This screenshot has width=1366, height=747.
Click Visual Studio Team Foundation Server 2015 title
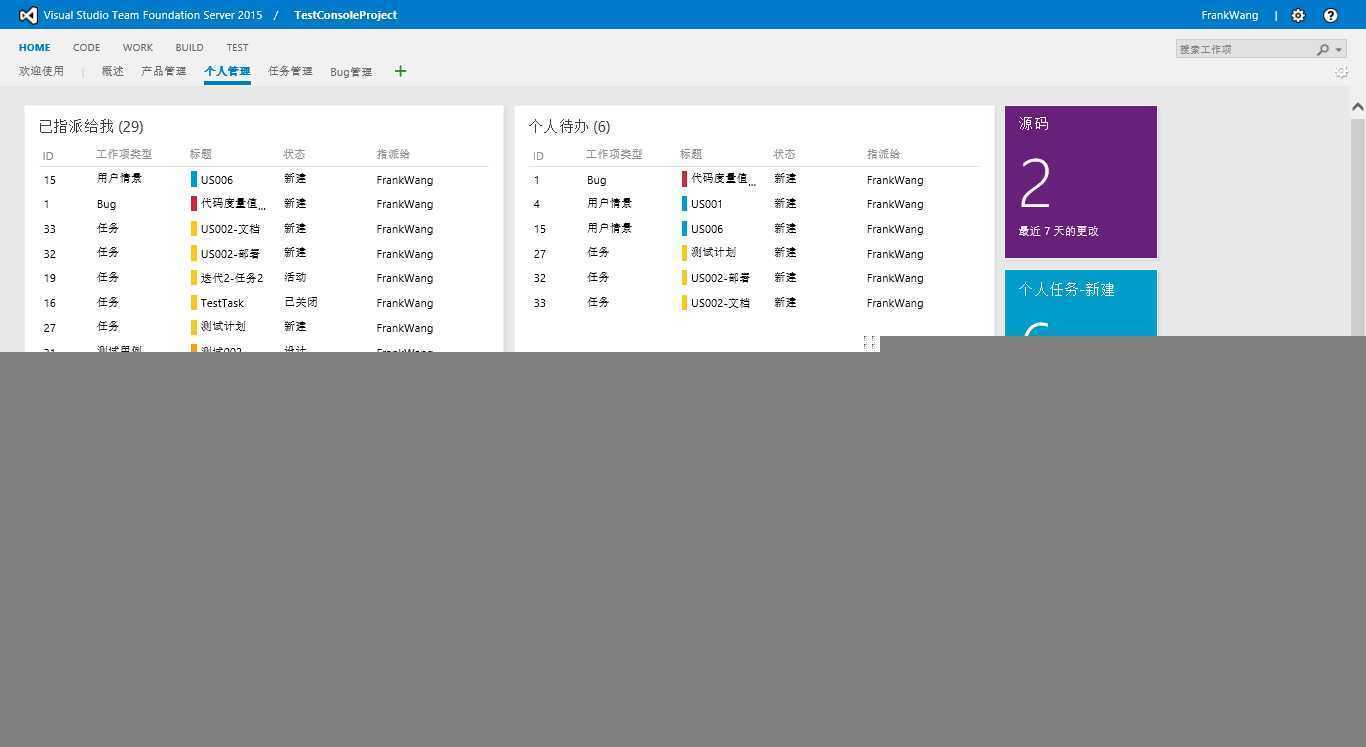click(x=153, y=15)
